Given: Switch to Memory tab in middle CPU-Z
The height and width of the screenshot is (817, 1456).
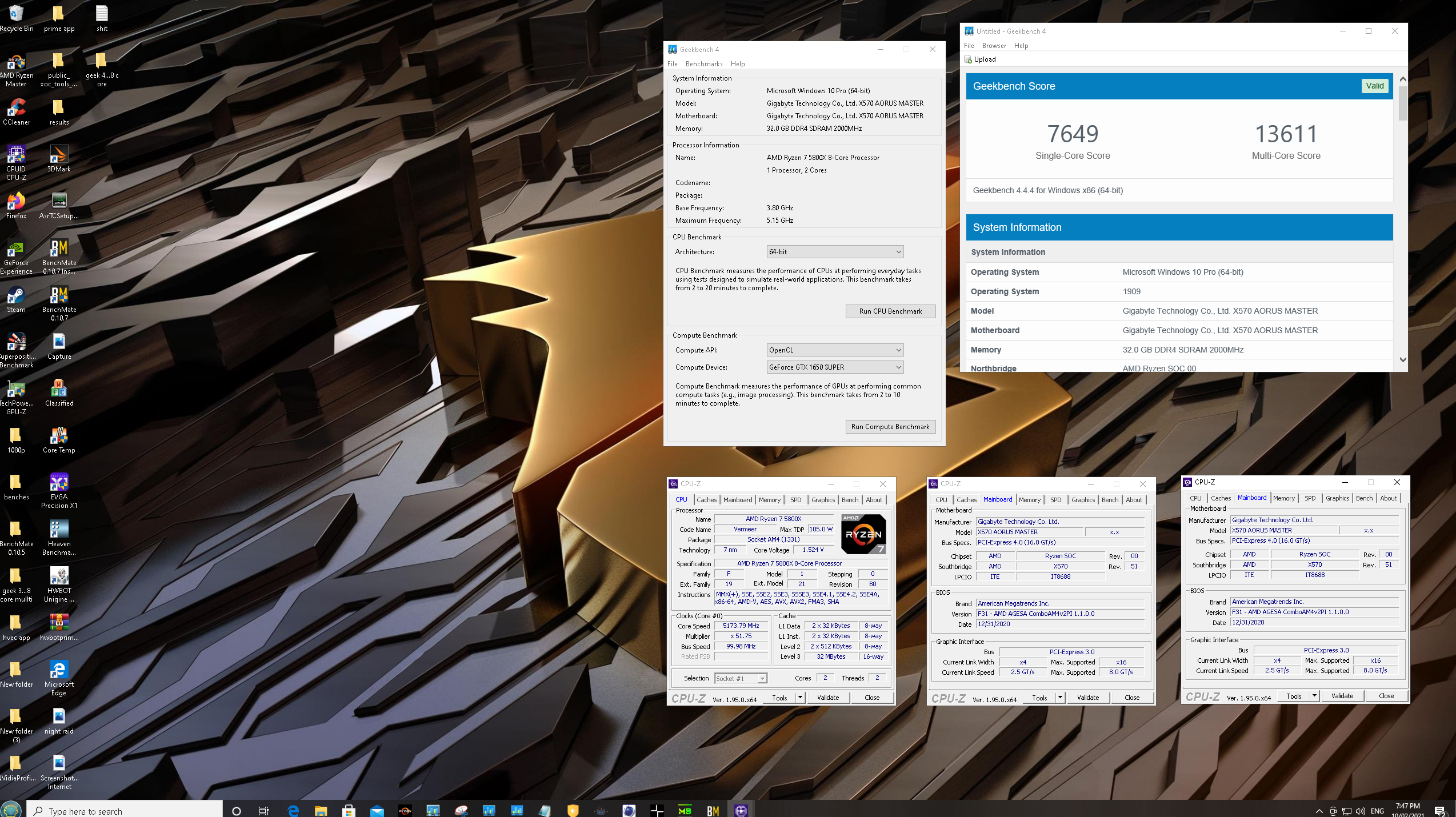Looking at the screenshot, I should click(1029, 500).
